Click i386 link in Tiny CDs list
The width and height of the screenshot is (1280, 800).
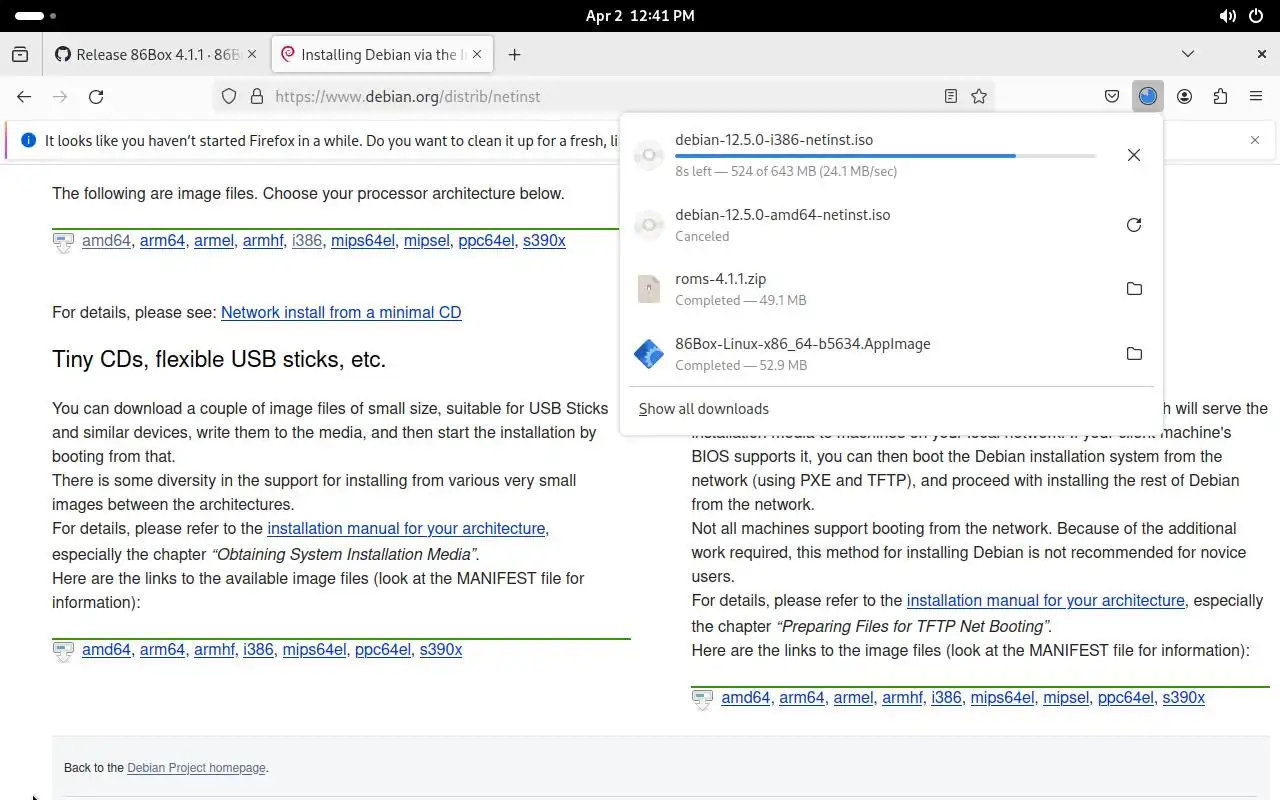coord(258,650)
